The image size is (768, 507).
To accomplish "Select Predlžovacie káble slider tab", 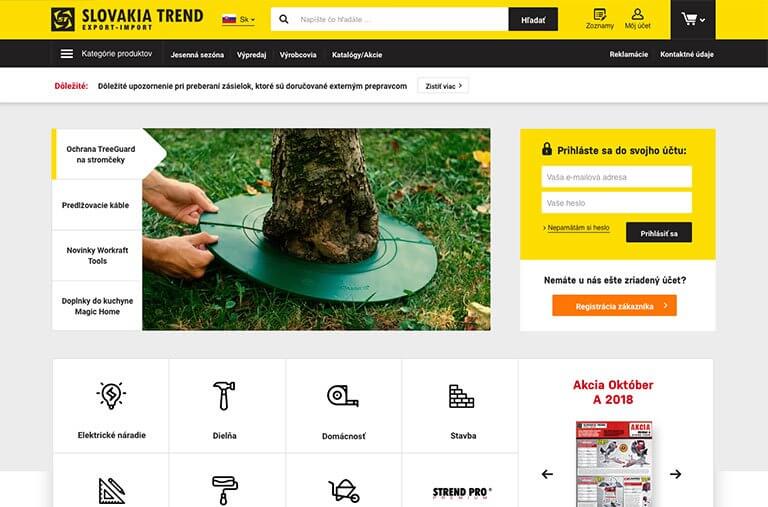I will click(x=97, y=205).
